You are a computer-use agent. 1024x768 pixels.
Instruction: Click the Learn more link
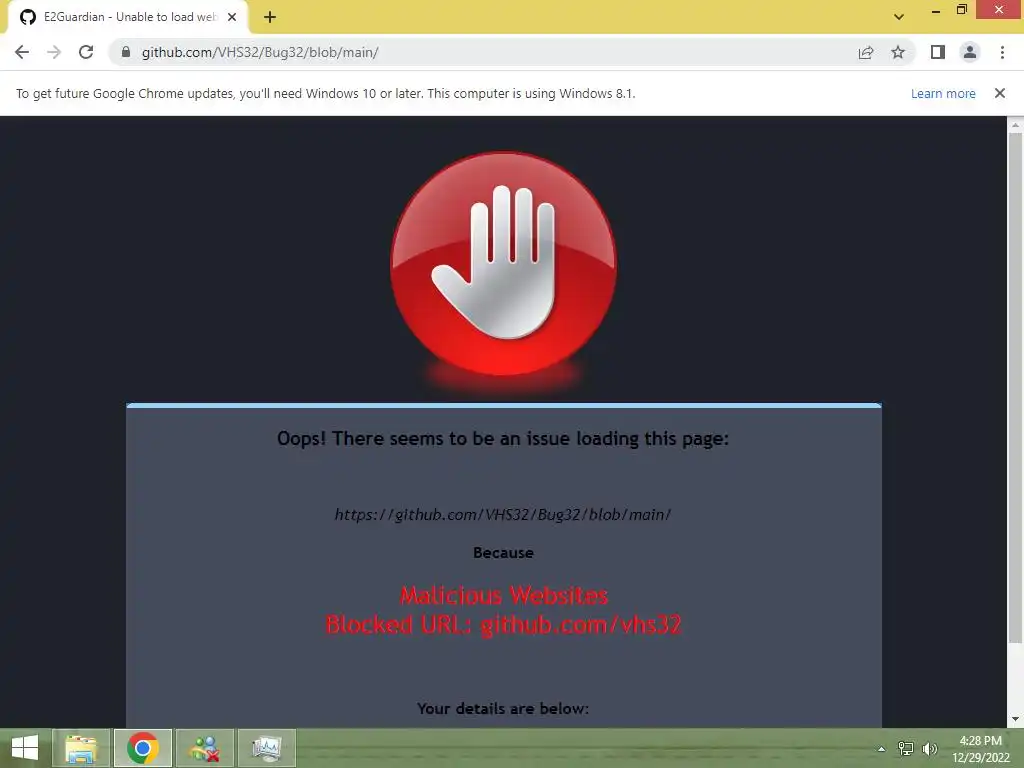pyautogui.click(x=943, y=93)
